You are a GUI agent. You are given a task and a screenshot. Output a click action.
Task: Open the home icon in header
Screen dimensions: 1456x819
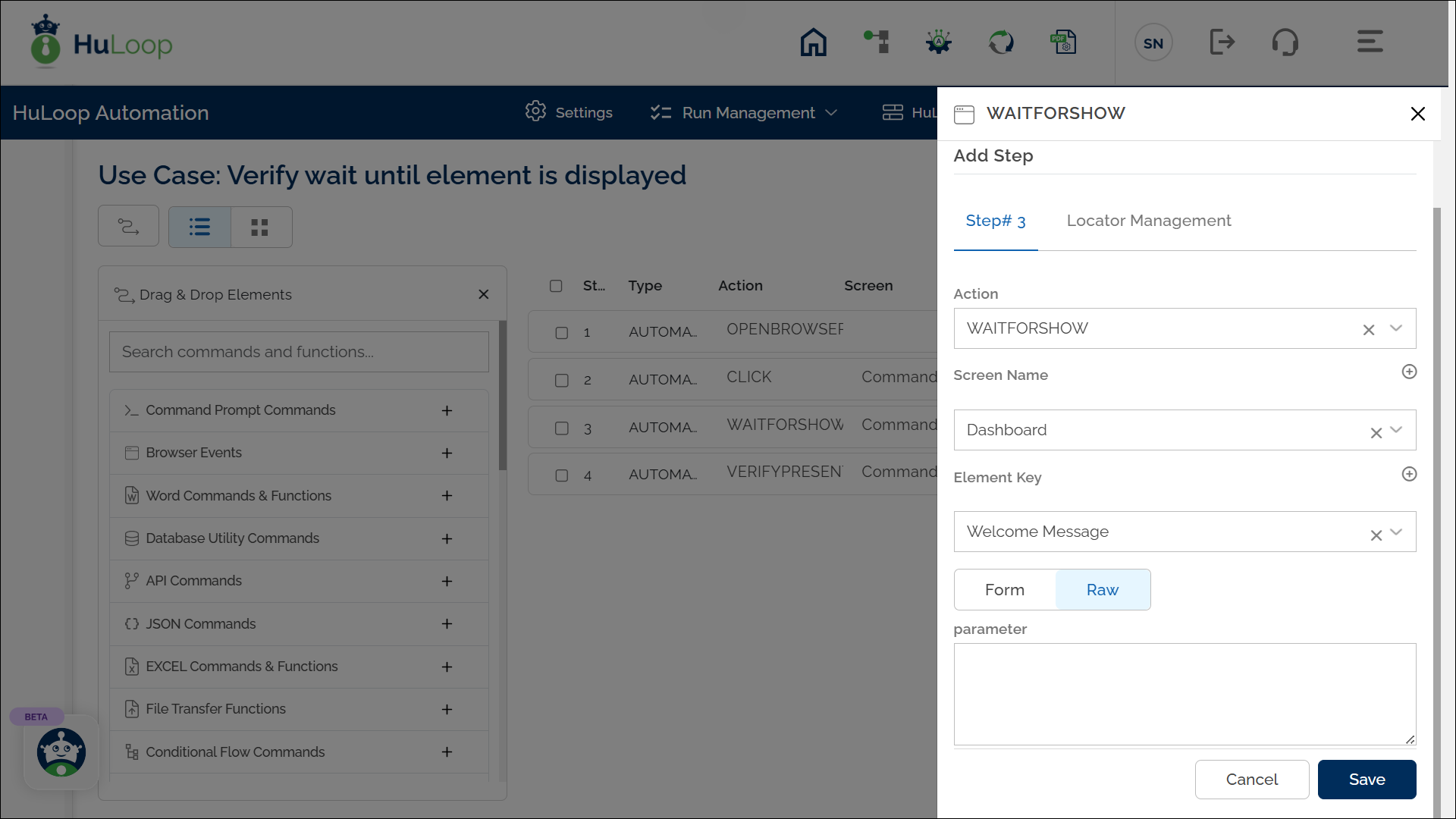[813, 42]
